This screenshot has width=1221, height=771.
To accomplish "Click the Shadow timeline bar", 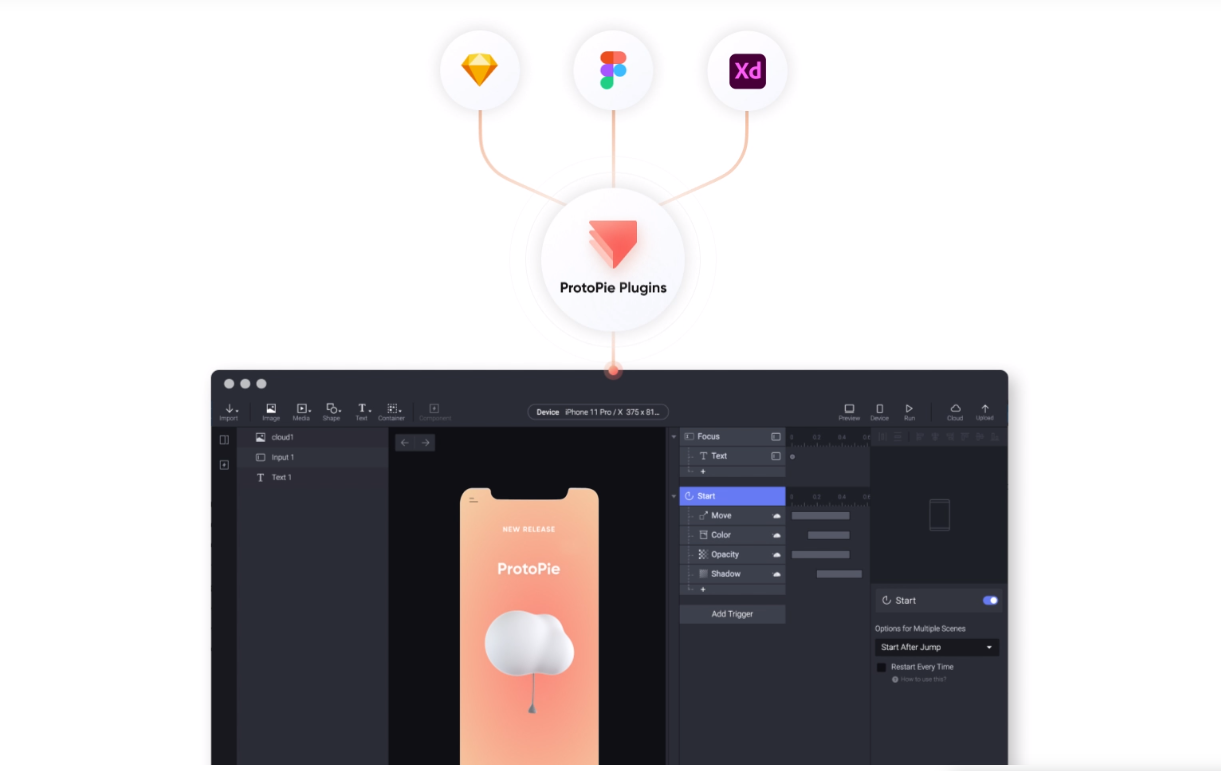I will [x=839, y=574].
